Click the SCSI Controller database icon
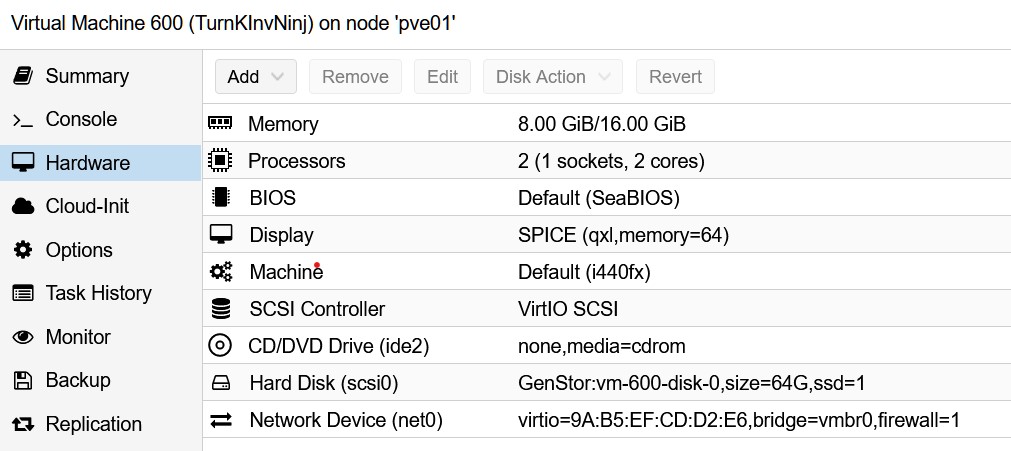1011x451 pixels. [x=220, y=308]
